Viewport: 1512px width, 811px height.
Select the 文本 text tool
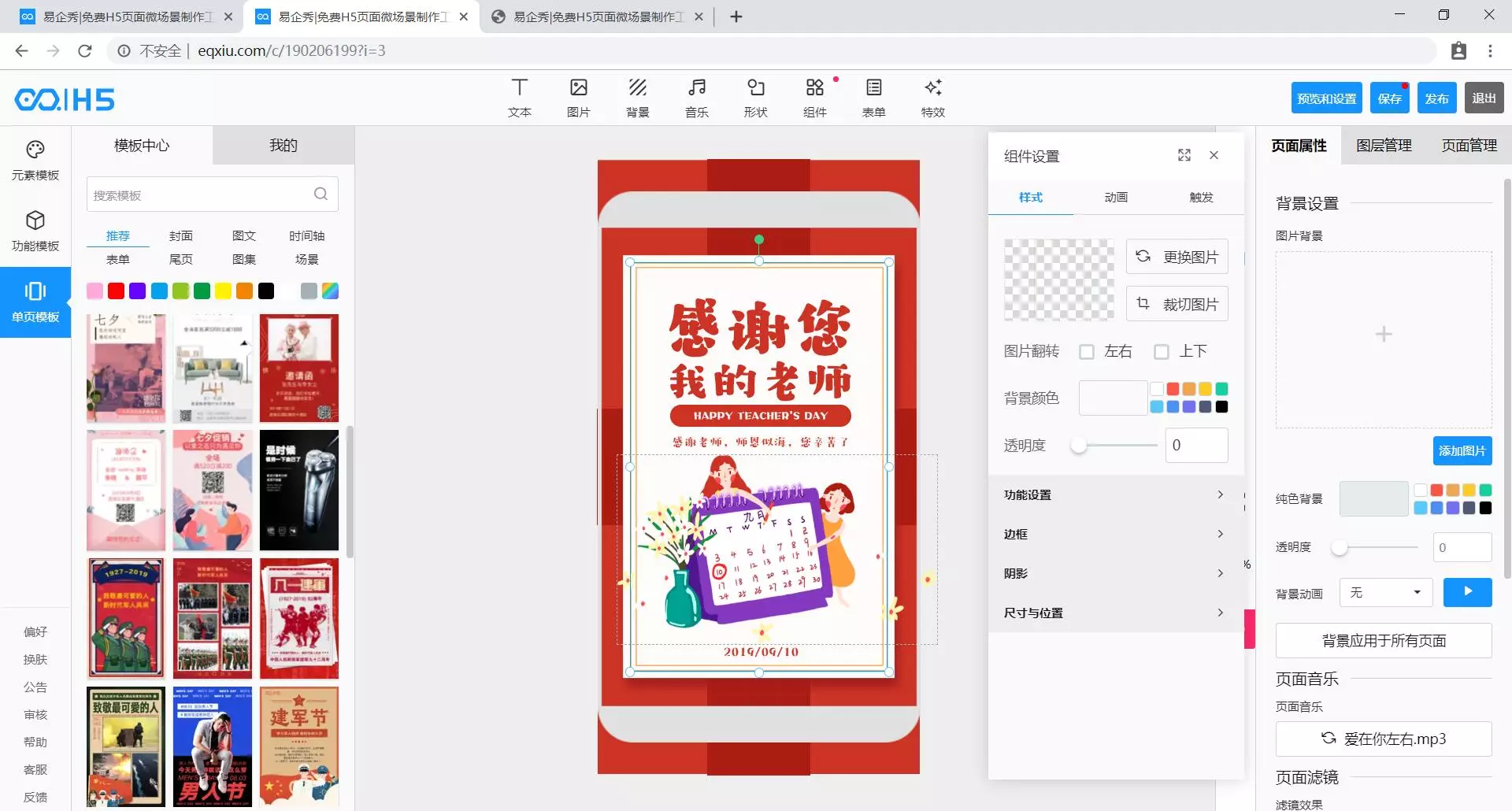519,98
